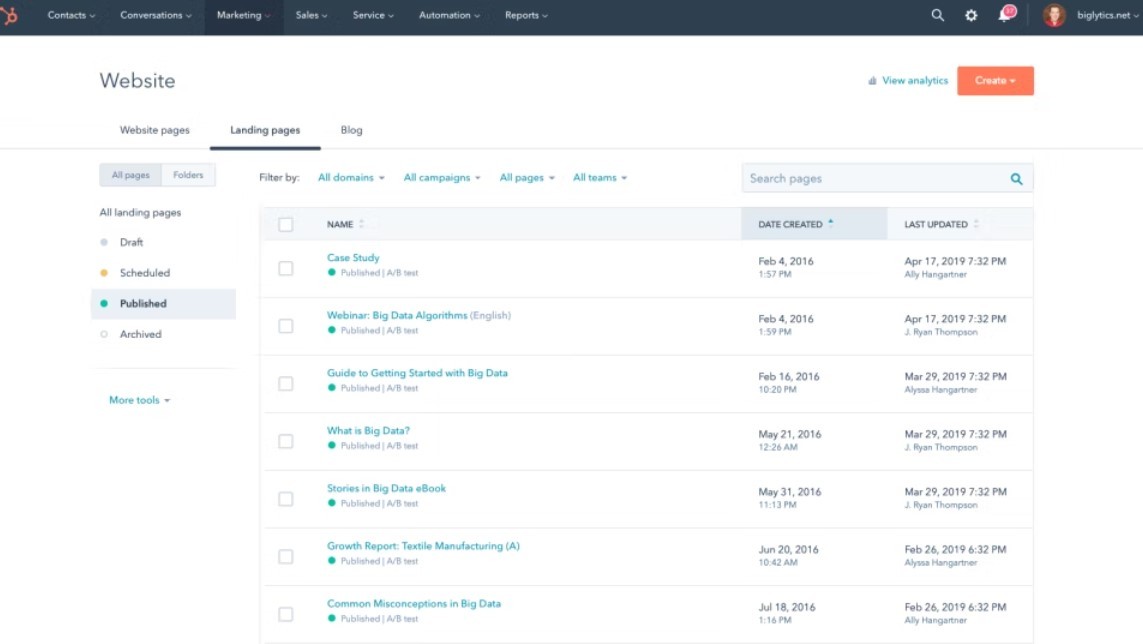
Task: Expand the All domains filter
Action: click(351, 178)
